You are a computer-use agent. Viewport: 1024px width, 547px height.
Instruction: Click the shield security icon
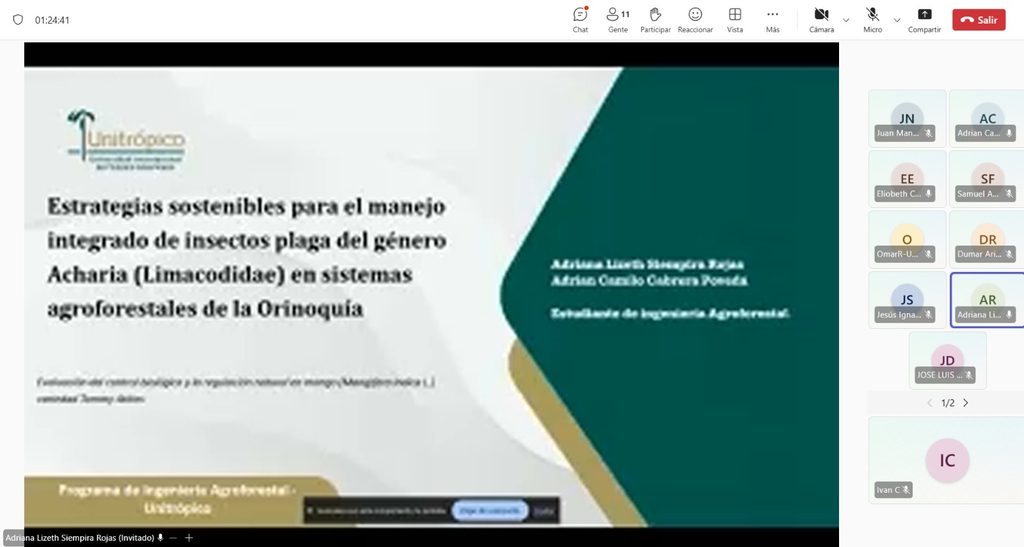pos(18,20)
